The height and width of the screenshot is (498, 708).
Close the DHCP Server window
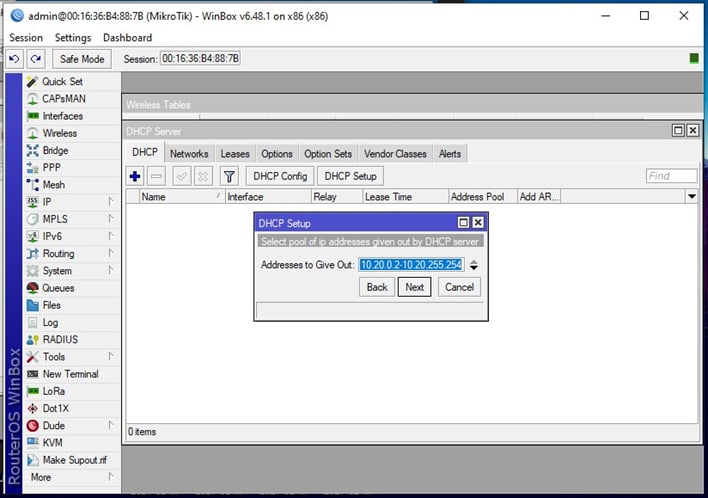point(693,131)
